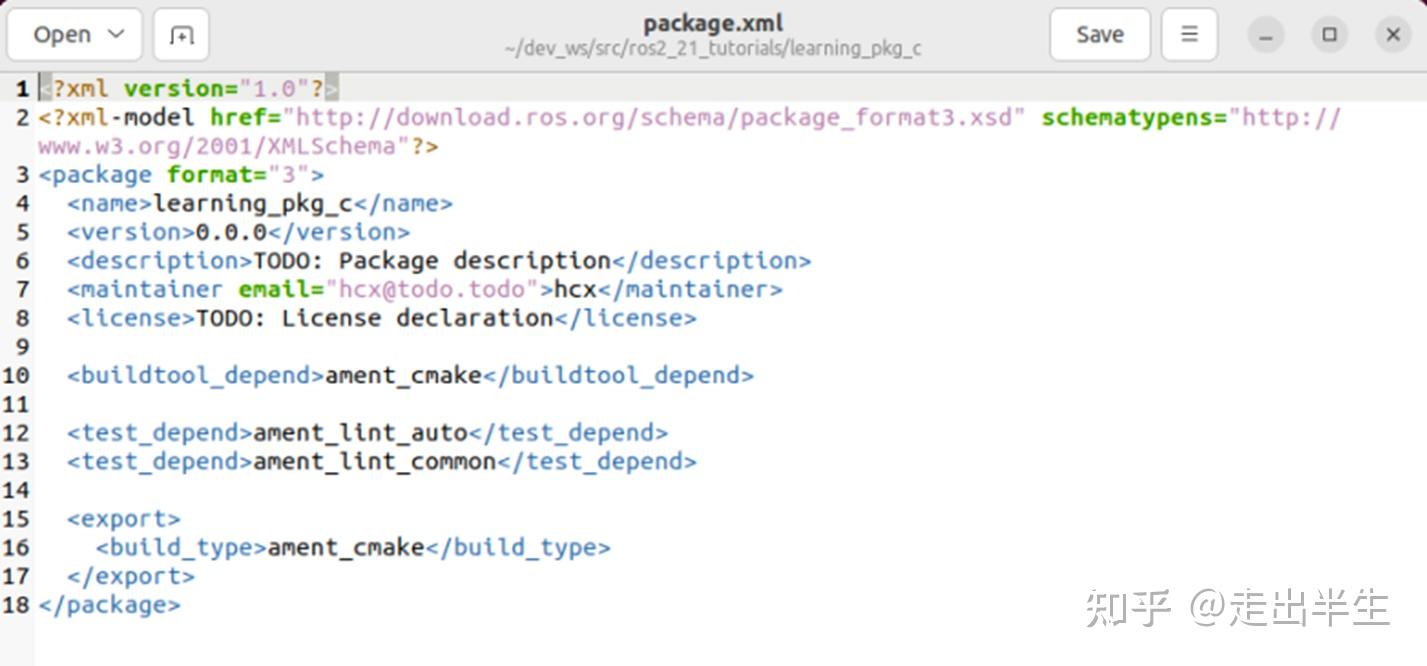This screenshot has height=666, width=1427.
Task: Click the learning_pkg_c name text
Action: pyautogui.click(x=252, y=204)
